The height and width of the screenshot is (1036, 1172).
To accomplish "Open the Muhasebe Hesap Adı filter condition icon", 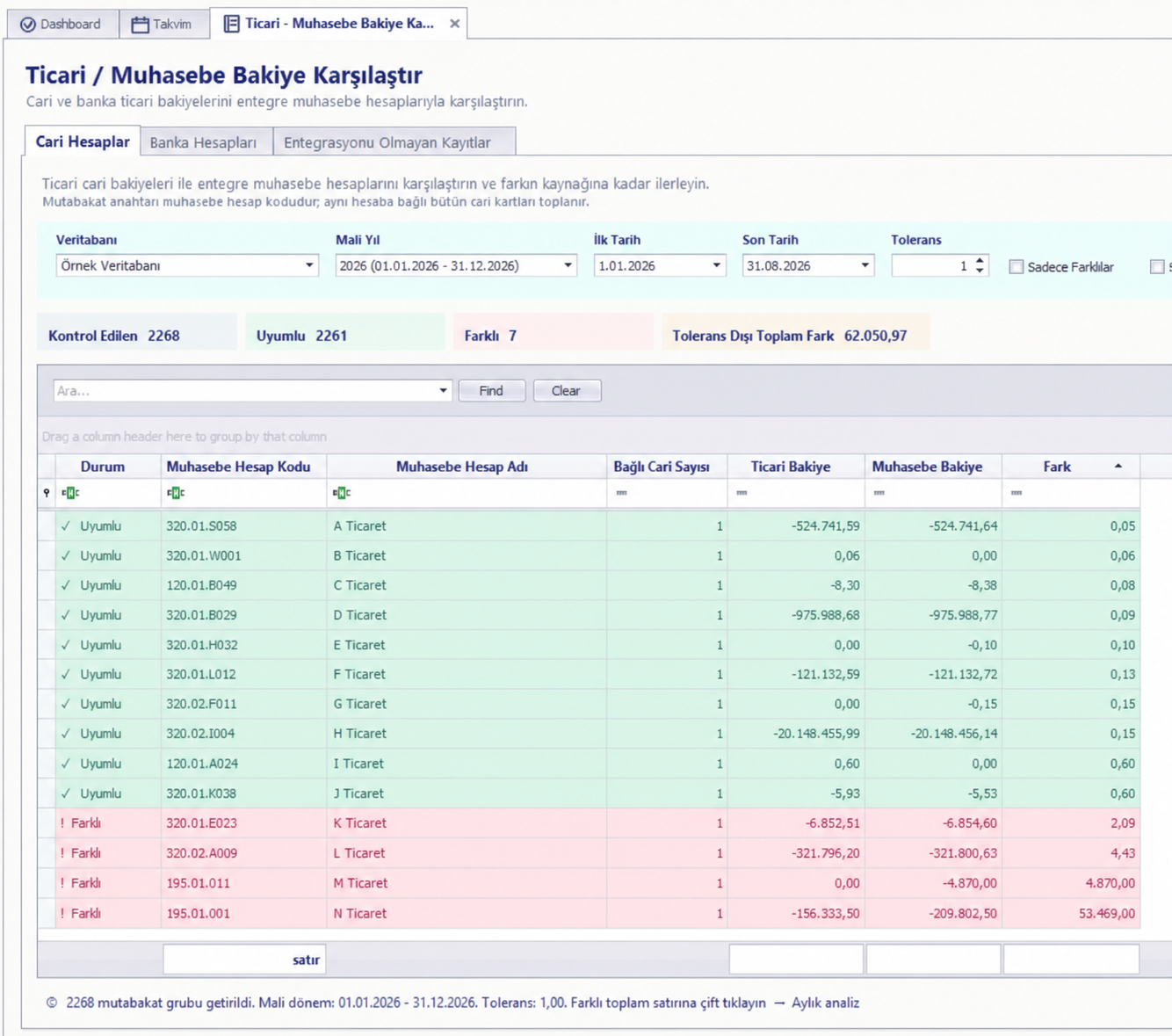I will pyautogui.click(x=342, y=493).
